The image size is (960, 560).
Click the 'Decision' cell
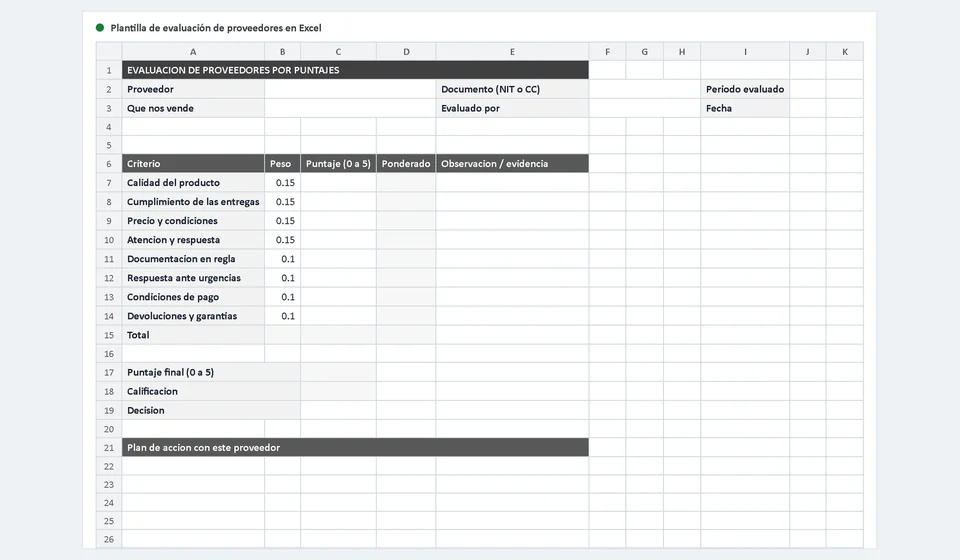pos(211,410)
